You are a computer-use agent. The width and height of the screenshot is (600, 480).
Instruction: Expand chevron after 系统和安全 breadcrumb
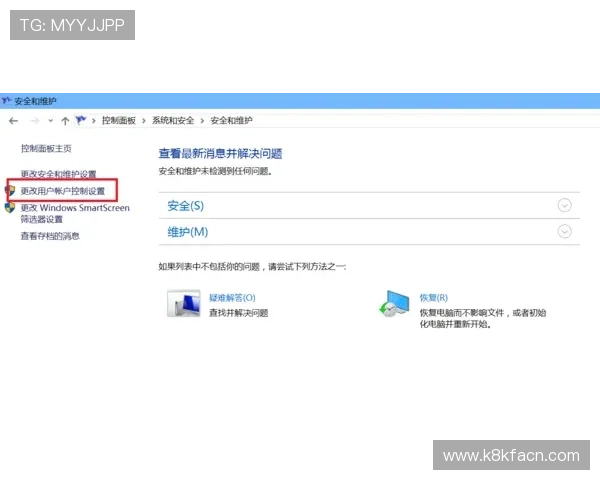(x=202, y=121)
